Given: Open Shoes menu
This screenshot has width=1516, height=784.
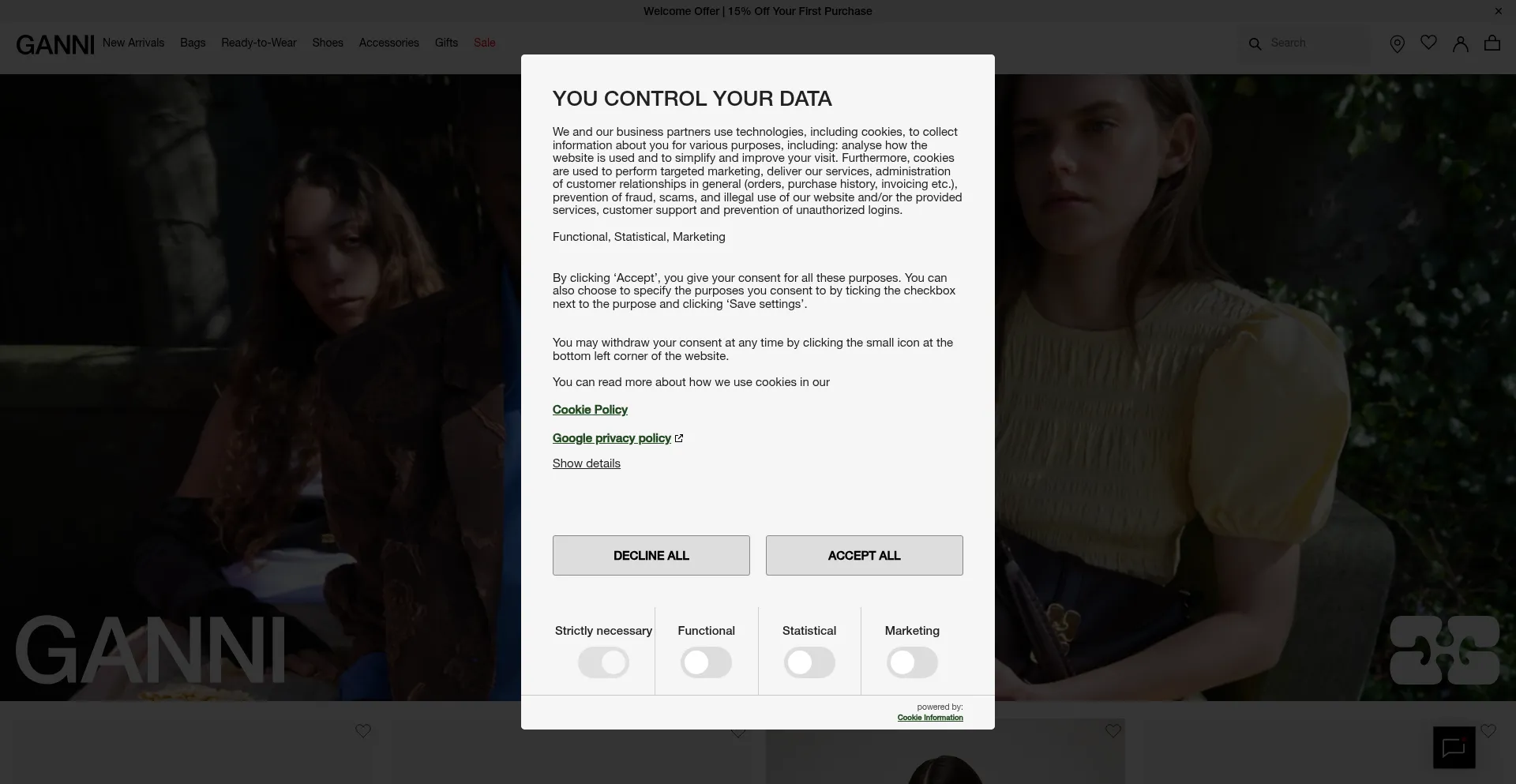Looking at the screenshot, I should point(328,43).
